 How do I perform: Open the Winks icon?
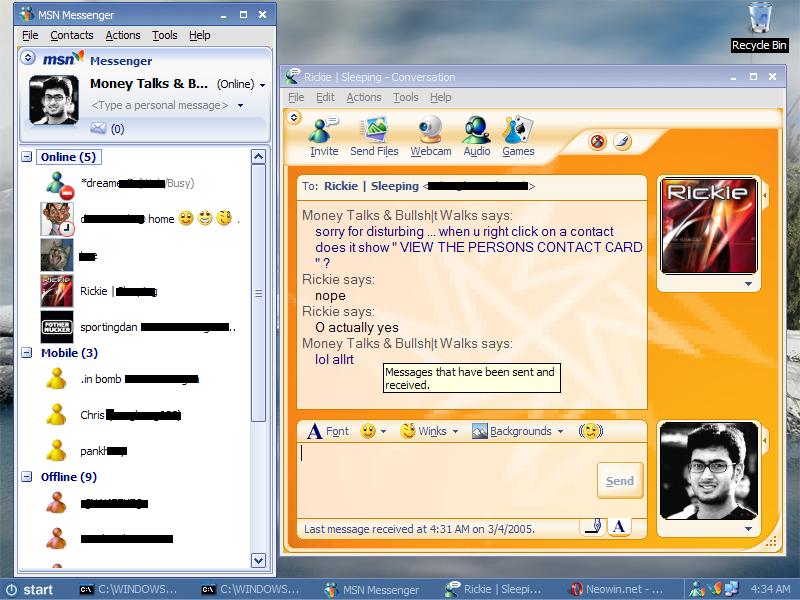[x=407, y=431]
